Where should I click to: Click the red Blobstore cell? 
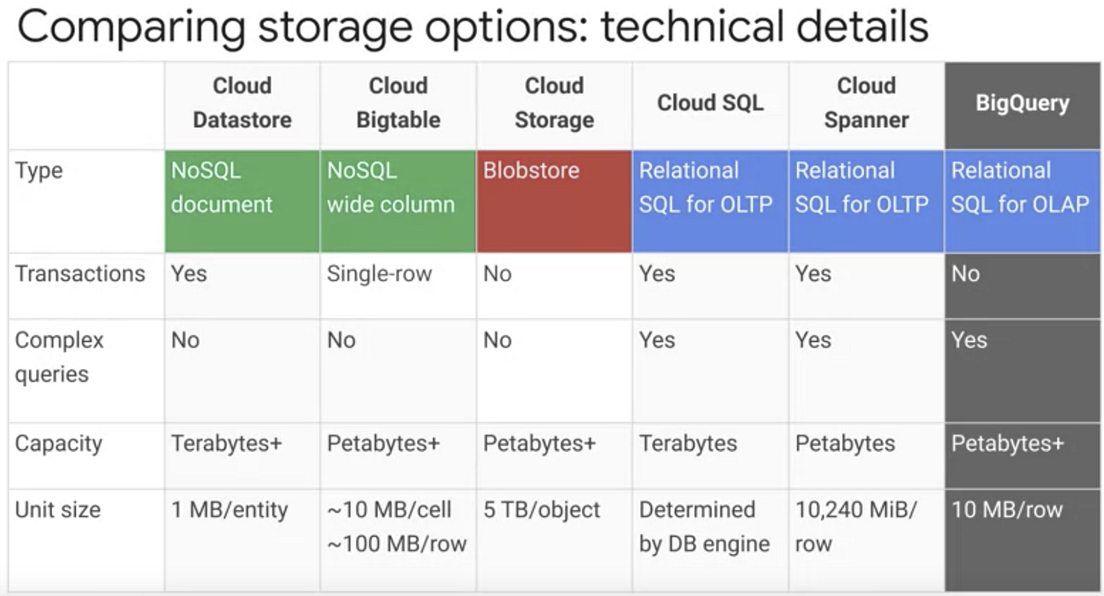pyautogui.click(x=554, y=200)
